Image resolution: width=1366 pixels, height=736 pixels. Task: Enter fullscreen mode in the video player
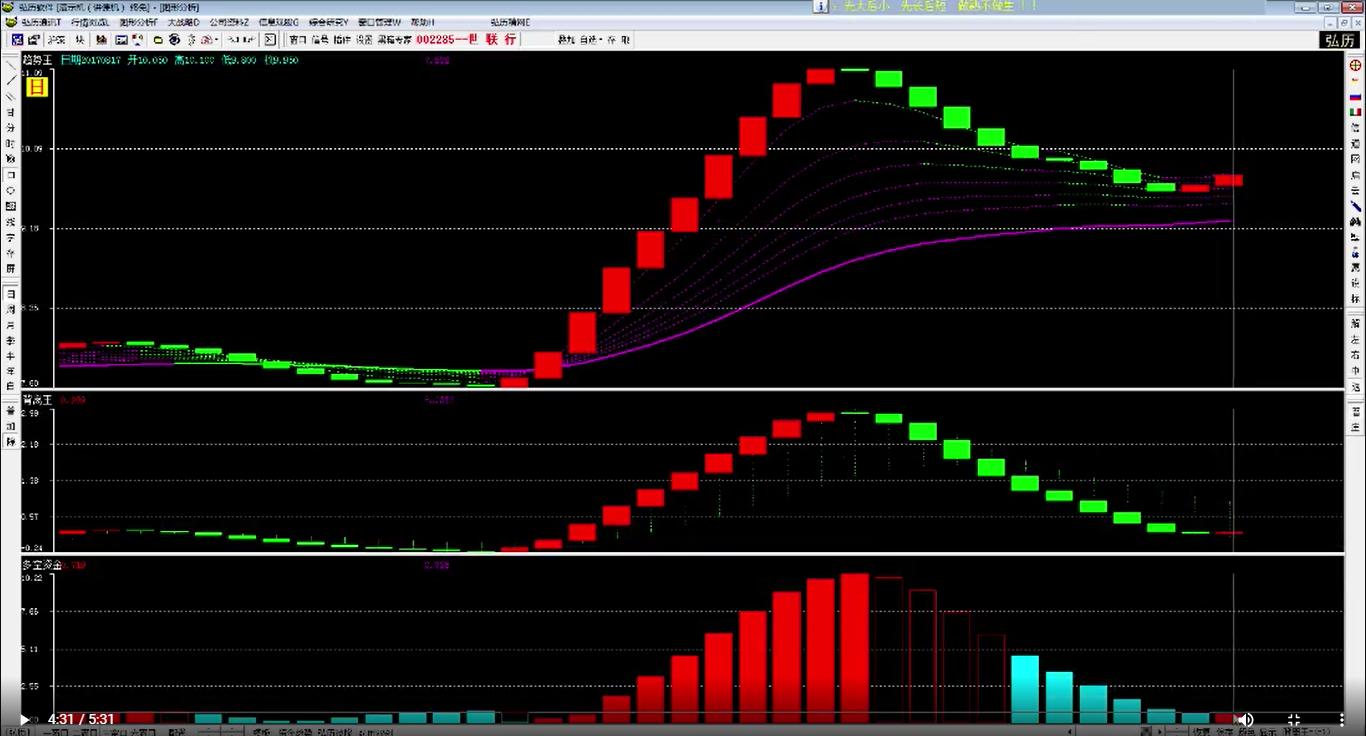pyautogui.click(x=1293, y=719)
